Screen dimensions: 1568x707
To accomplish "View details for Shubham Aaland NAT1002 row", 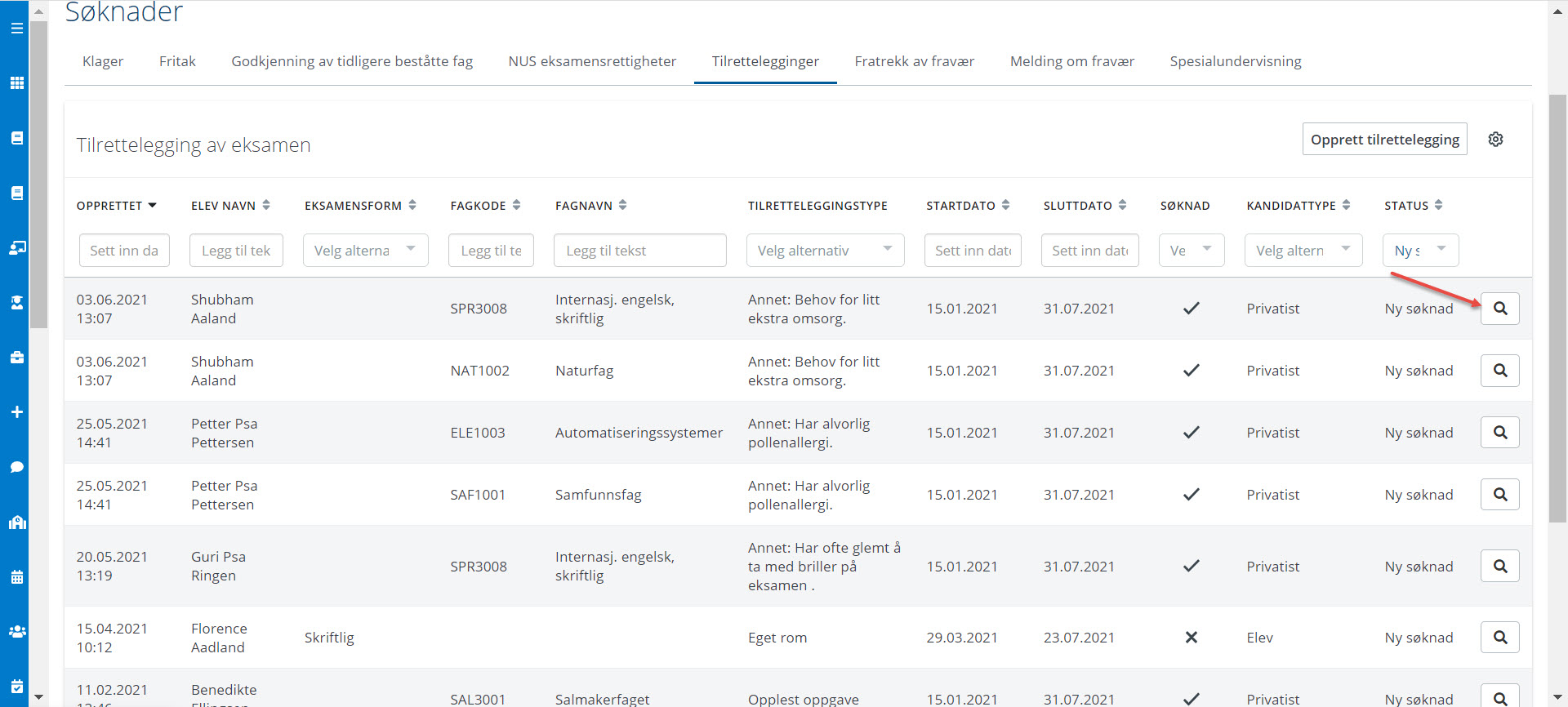I will 1500,371.
